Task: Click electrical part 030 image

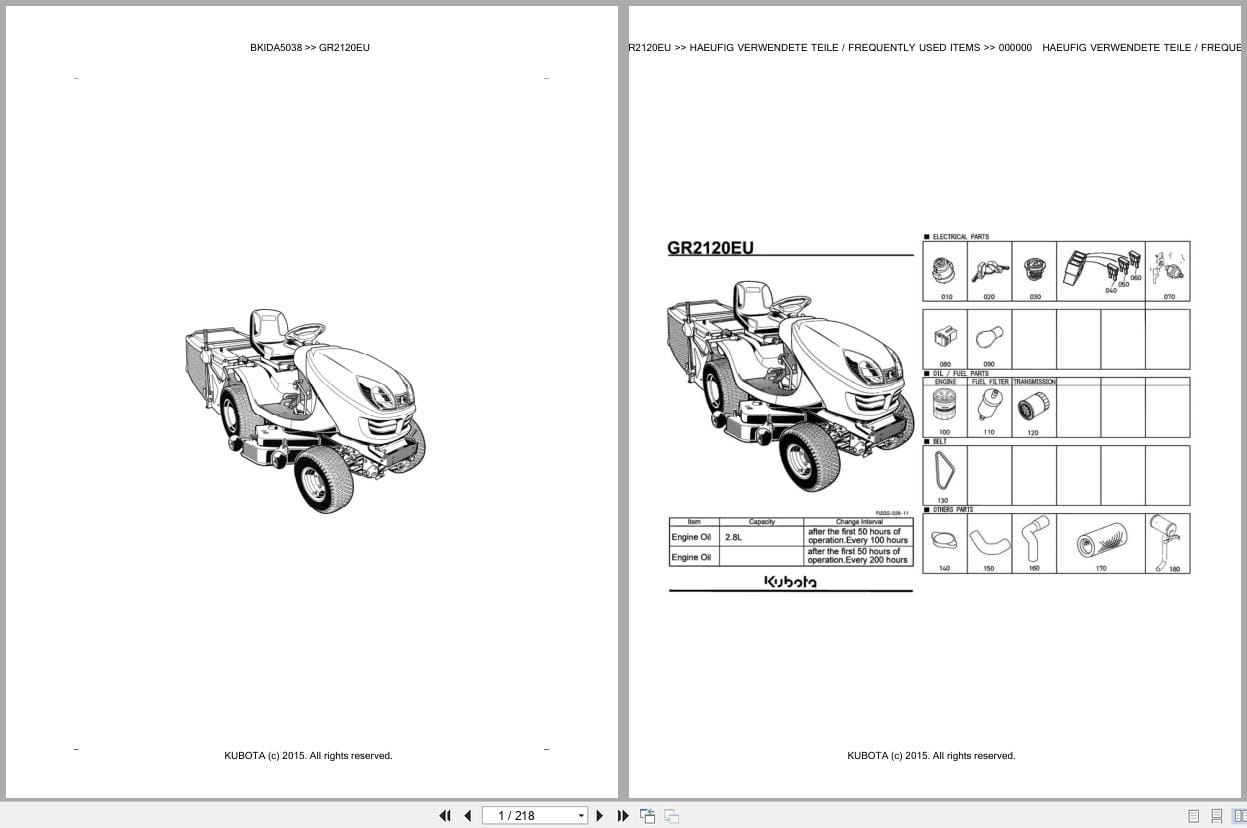Action: [x=1034, y=269]
